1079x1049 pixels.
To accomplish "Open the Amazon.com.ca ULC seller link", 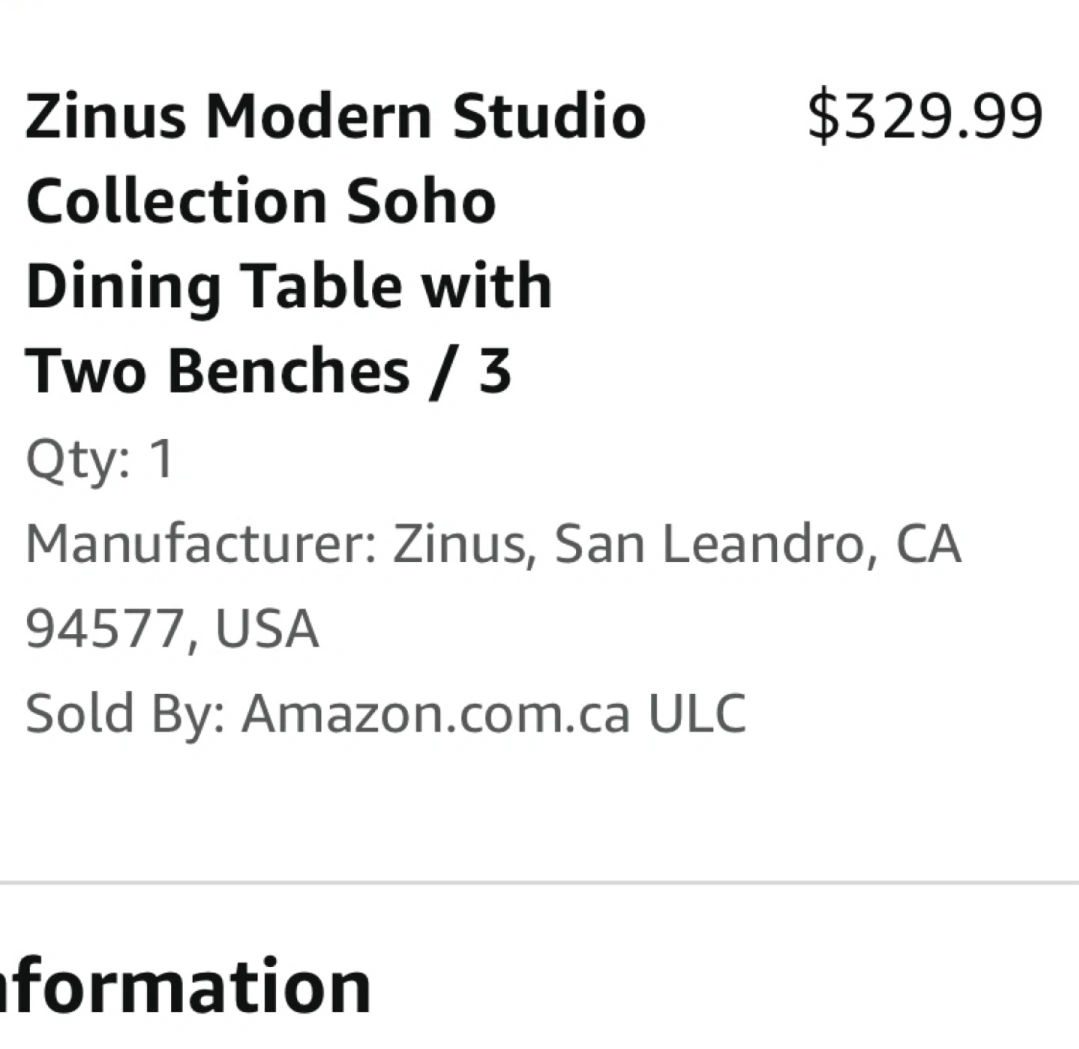I will click(493, 714).
